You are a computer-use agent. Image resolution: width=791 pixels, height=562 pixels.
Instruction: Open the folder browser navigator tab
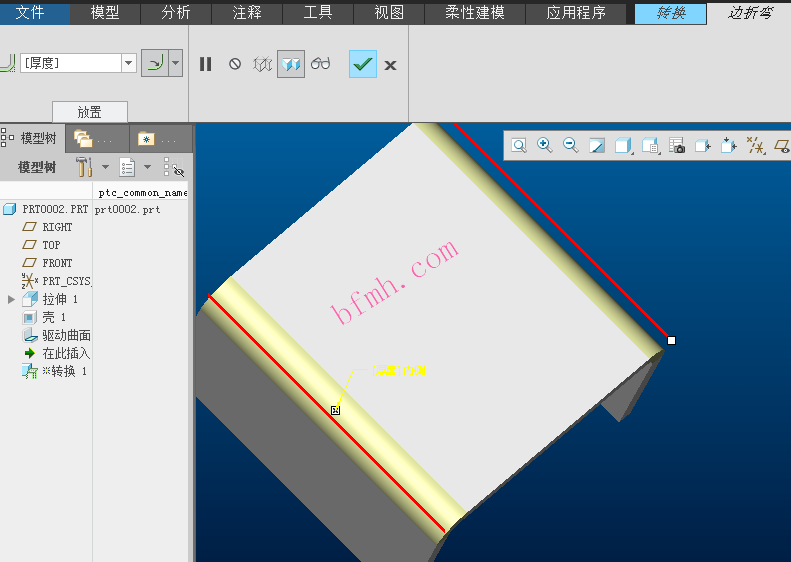click(x=96, y=139)
